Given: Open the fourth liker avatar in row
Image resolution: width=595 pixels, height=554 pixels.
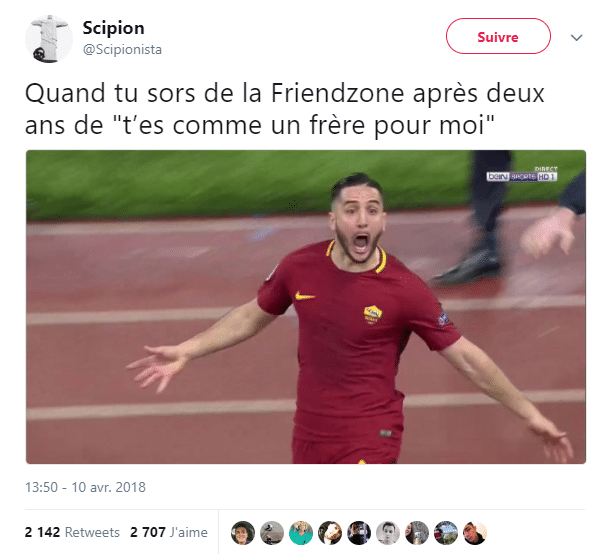Looking at the screenshot, I should [x=330, y=533].
